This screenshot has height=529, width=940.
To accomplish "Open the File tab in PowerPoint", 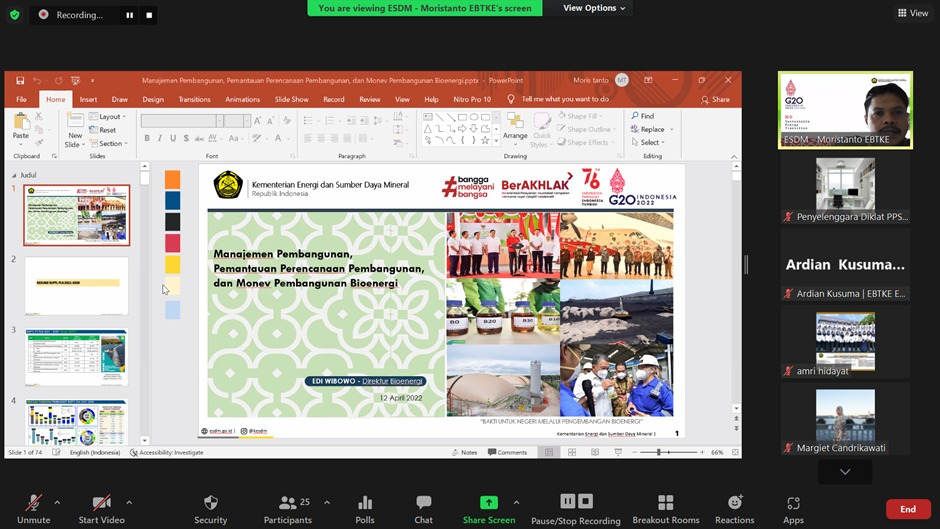I will point(22,100).
